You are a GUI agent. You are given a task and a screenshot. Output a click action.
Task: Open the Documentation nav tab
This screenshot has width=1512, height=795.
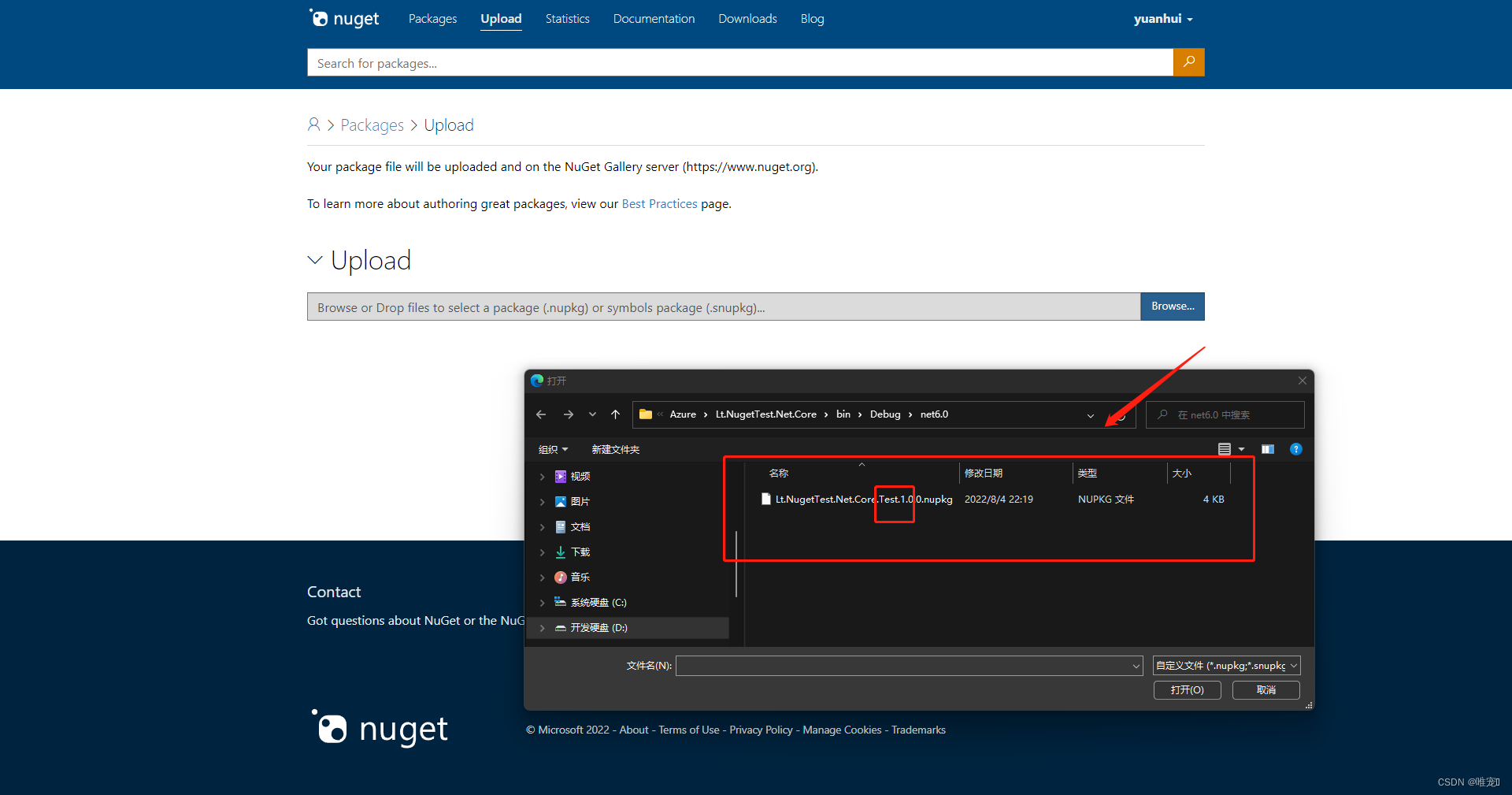tap(654, 18)
